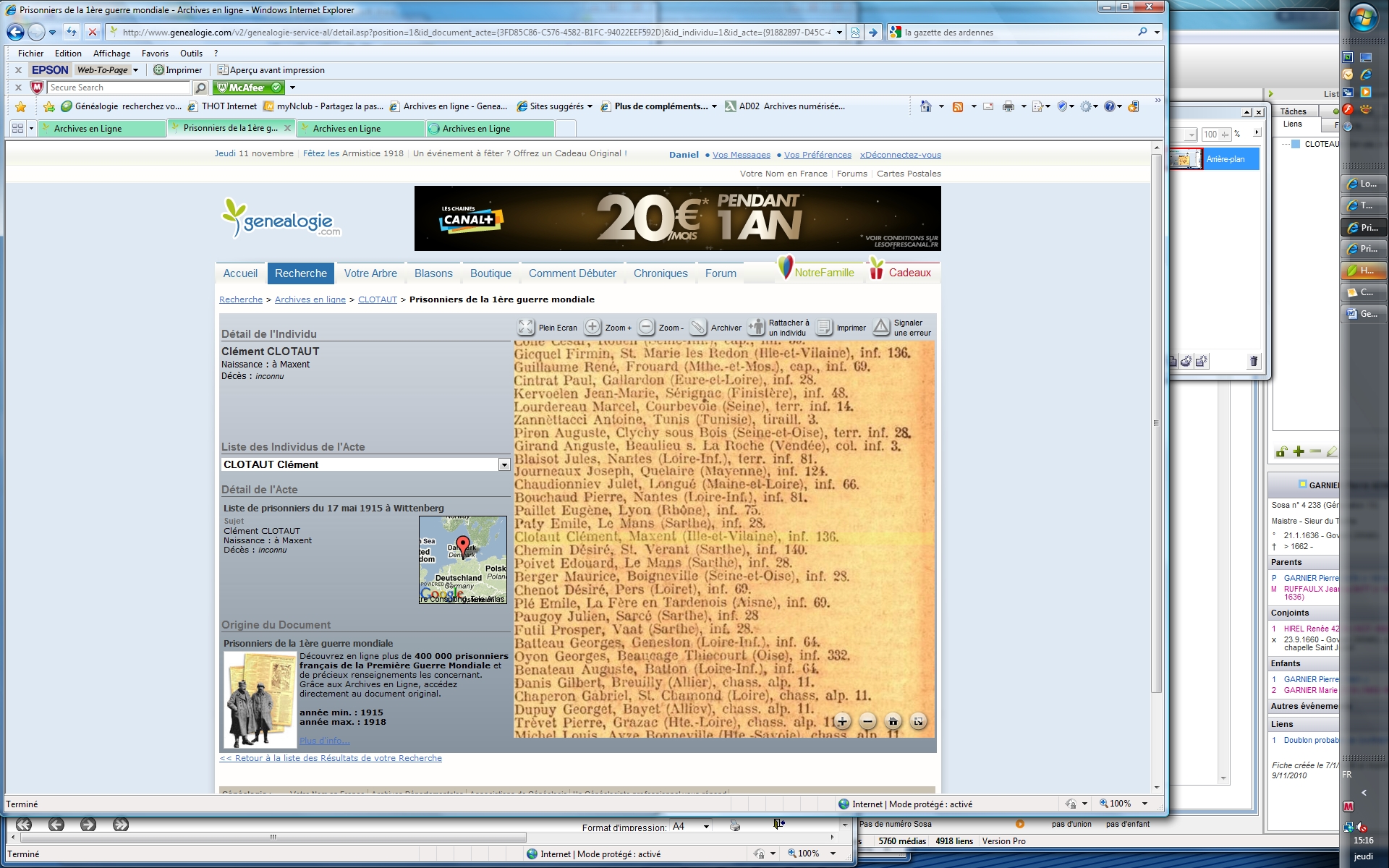Click the Archiver document icon
Screen dimensions: 1389x868
point(698,328)
